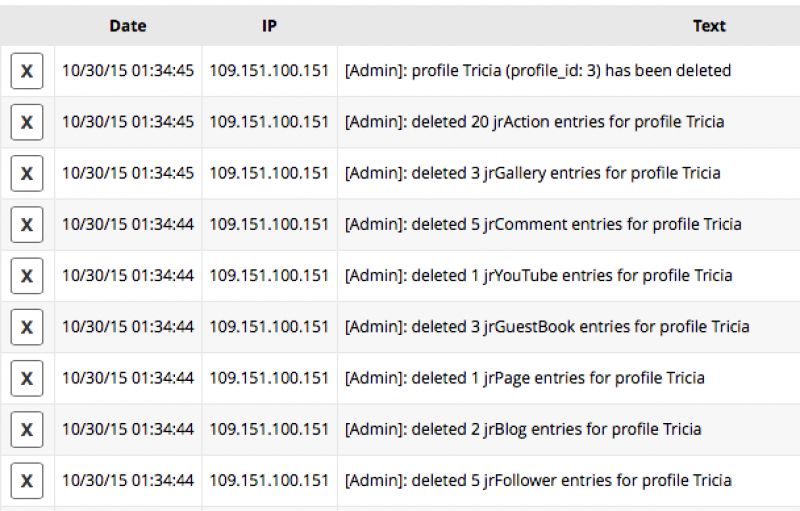Viewport: 800px width, 511px height.
Task: Click IP address in jrFollower row
Action: coord(269,480)
